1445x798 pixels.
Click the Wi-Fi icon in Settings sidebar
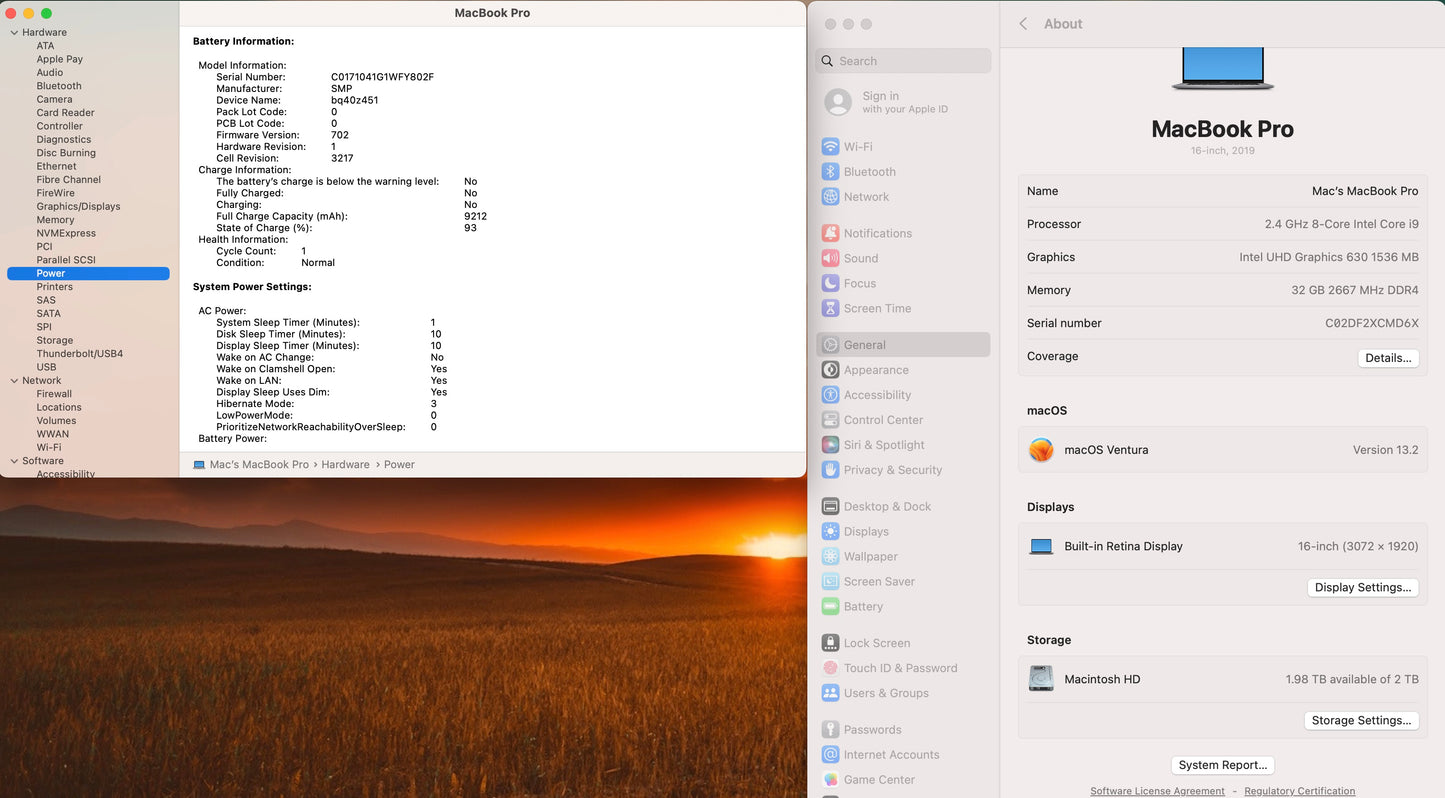(830, 146)
